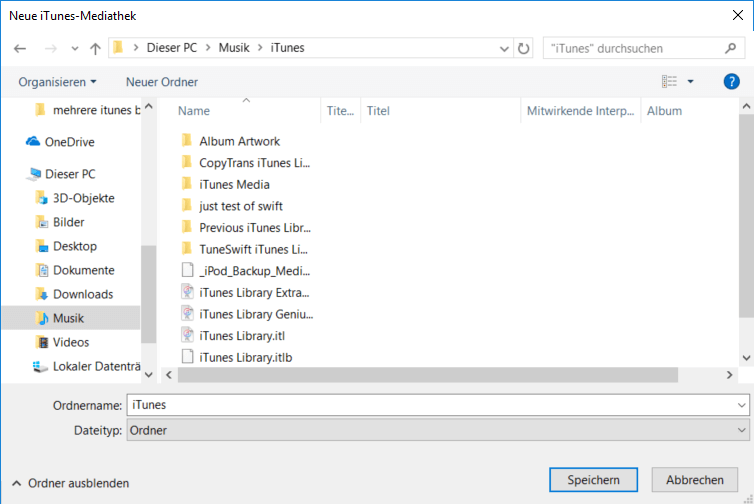This screenshot has width=754, height=504.
Task: Sort by the 'Tite...' column header
Action: pos(340,111)
